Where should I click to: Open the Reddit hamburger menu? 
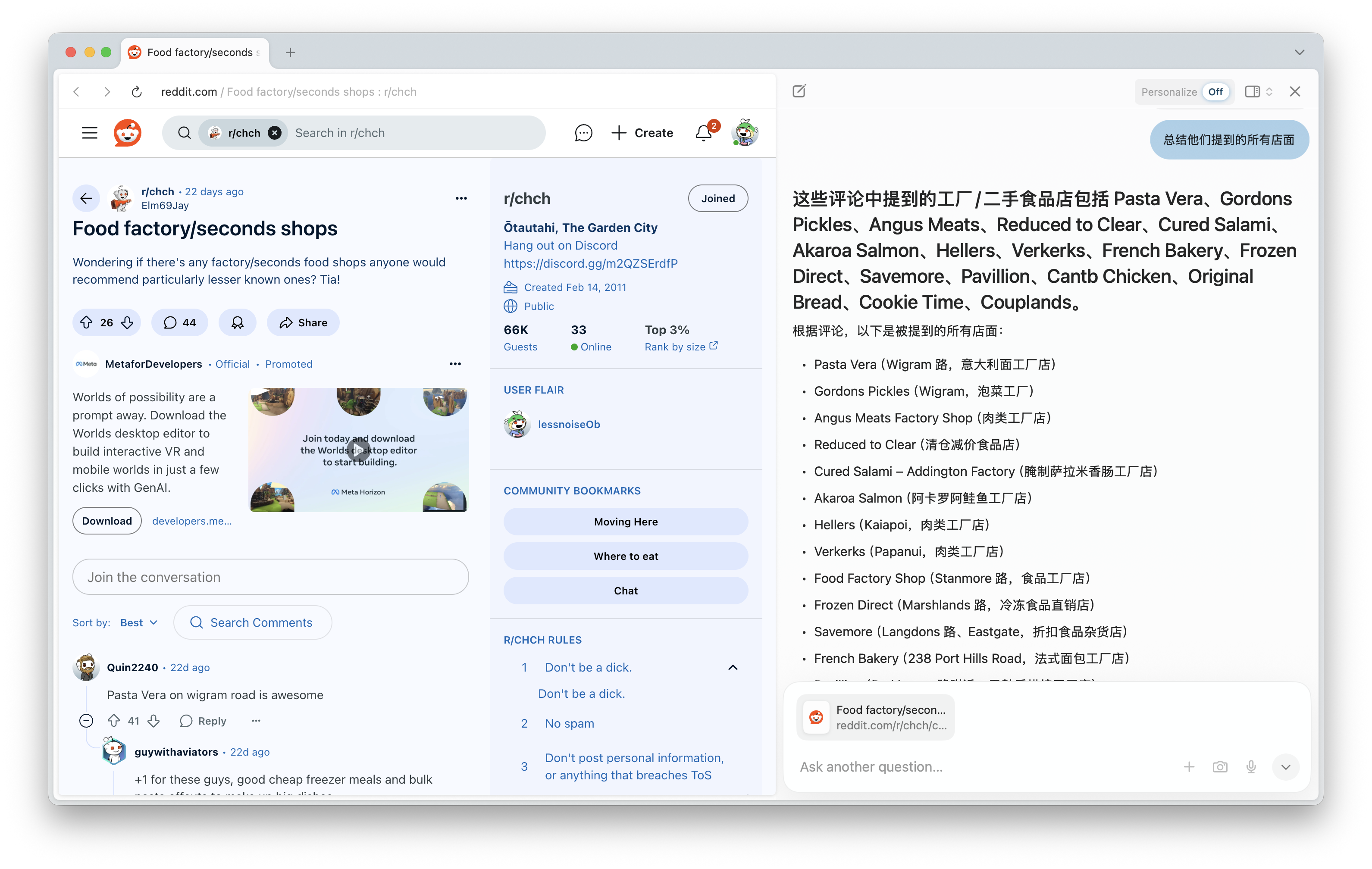tap(89, 133)
